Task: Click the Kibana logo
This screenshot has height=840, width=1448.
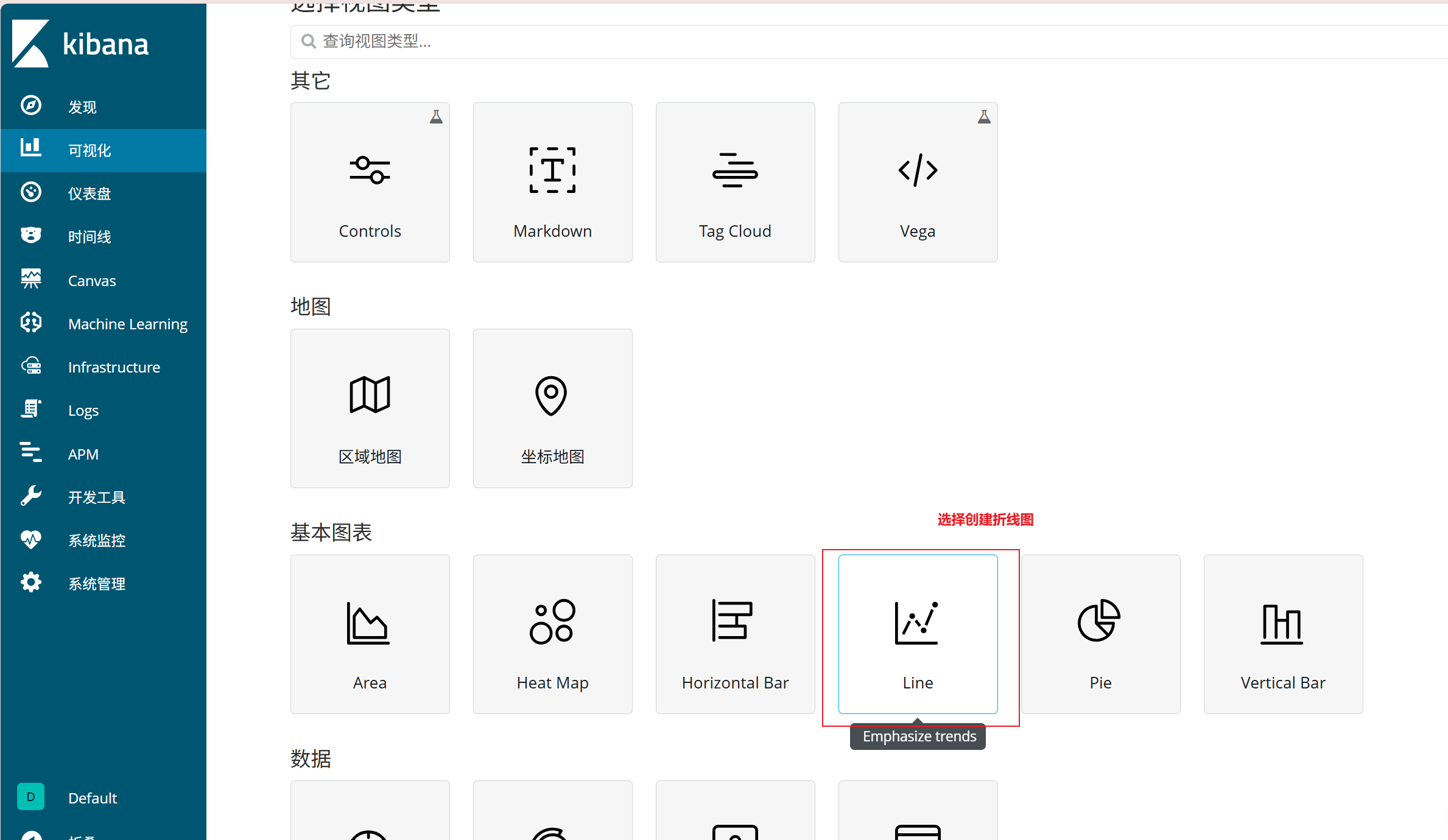Action: (x=80, y=44)
